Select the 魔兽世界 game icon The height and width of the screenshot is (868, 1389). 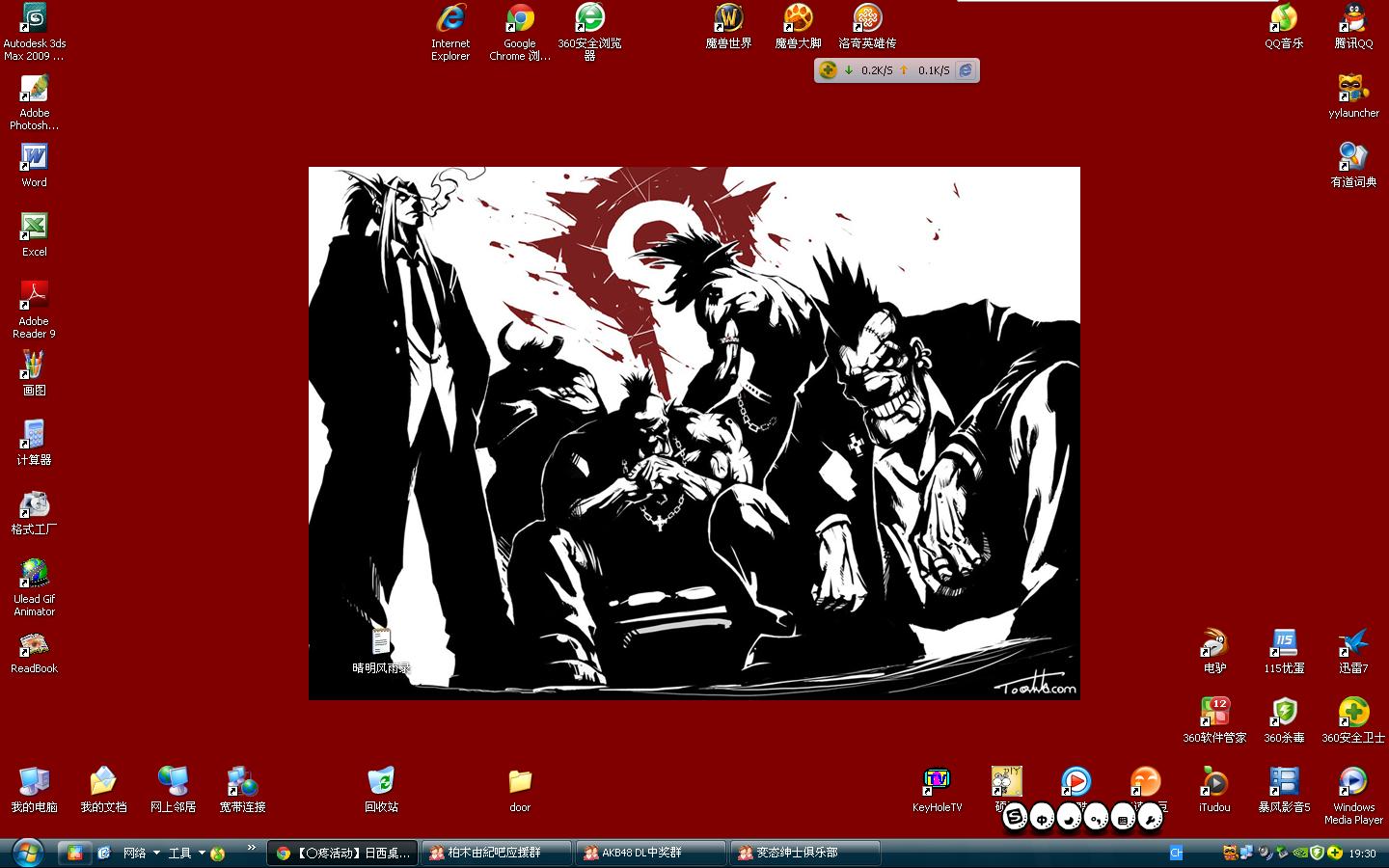tap(728, 26)
